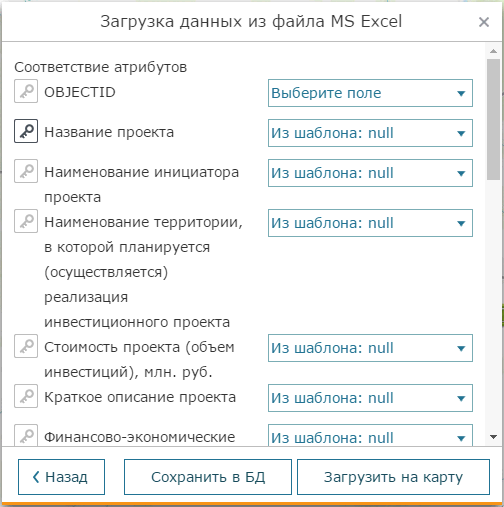Click Сохранить в БД button
Screen dimensions: 504x507
point(208,477)
